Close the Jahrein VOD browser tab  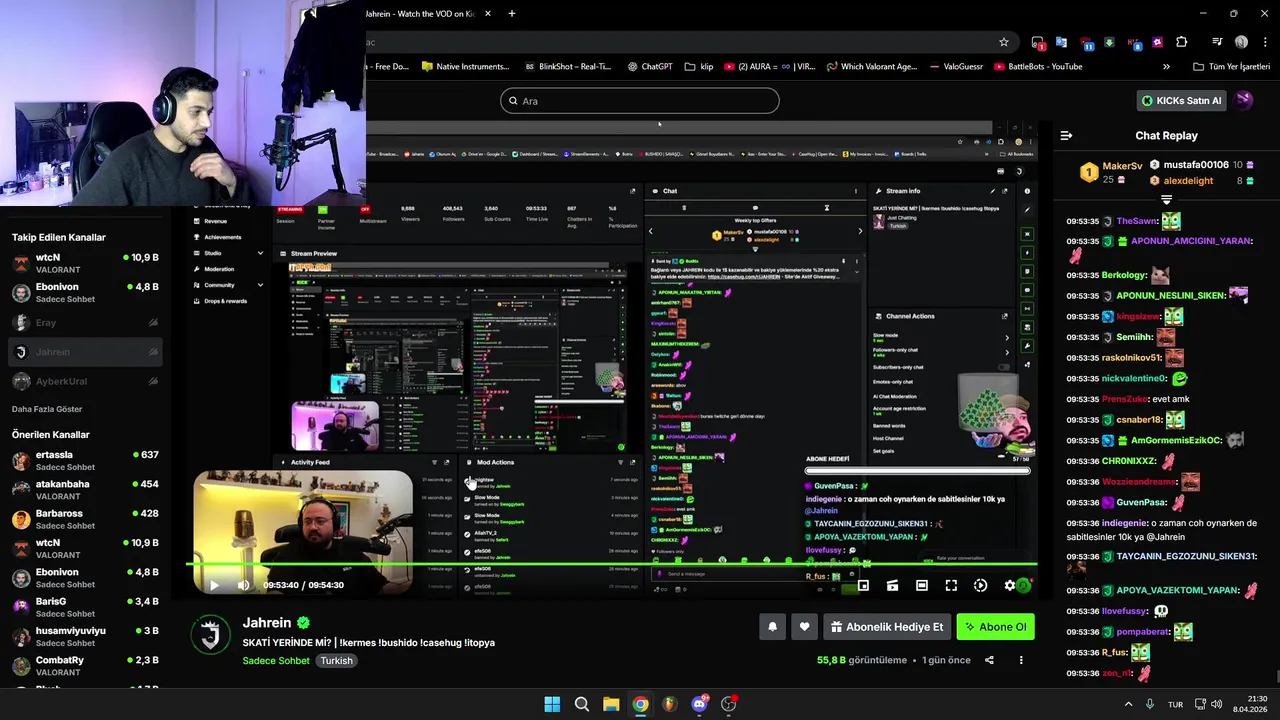(x=488, y=14)
